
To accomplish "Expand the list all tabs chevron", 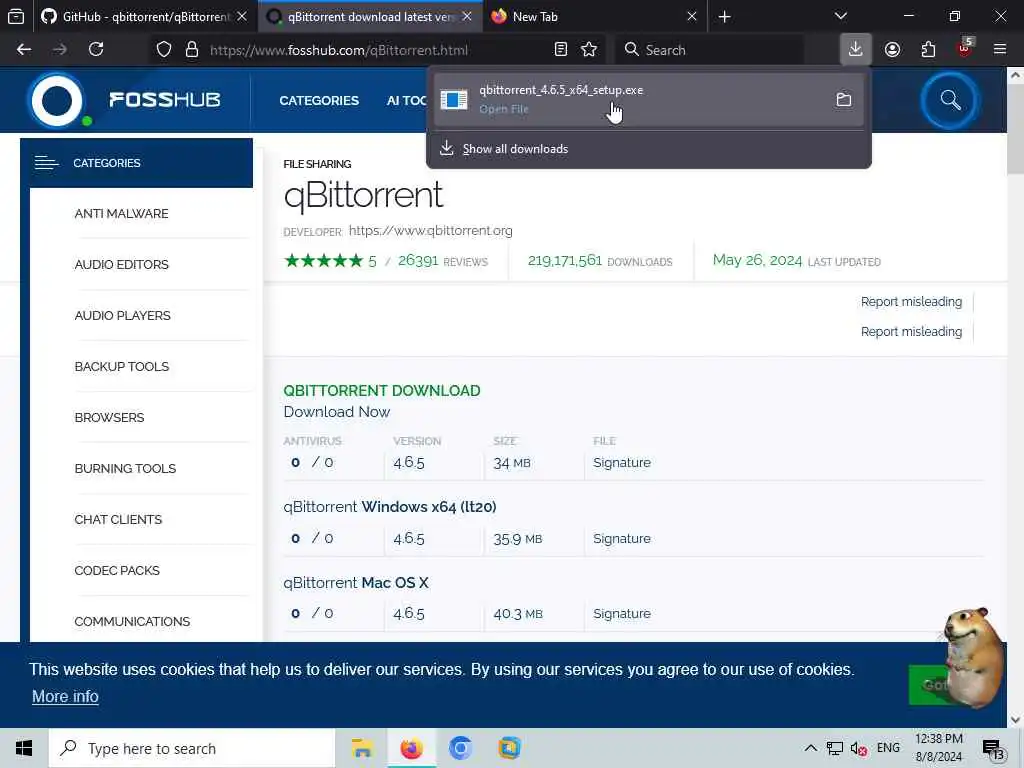I will click(x=841, y=16).
